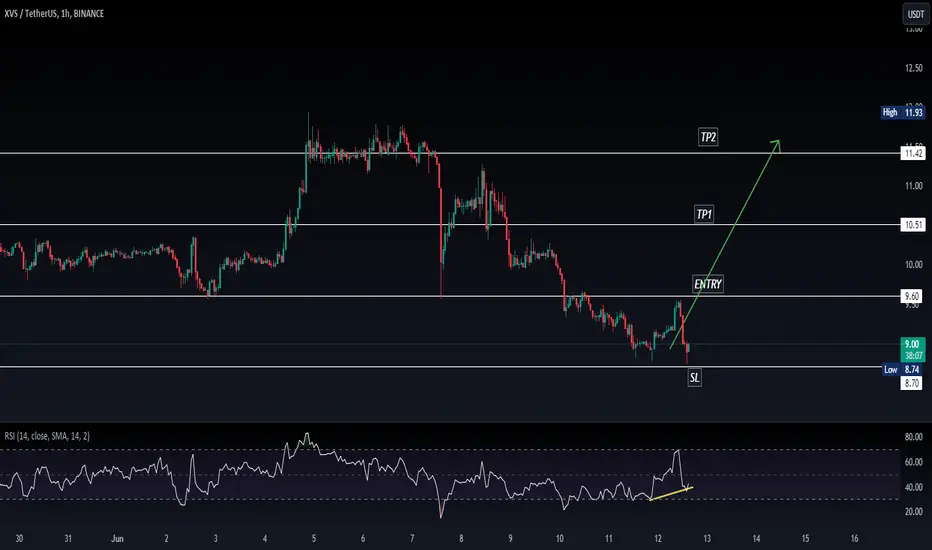The image size is (932, 550).
Task: Click the date 5 on time axis
Action: click(314, 539)
